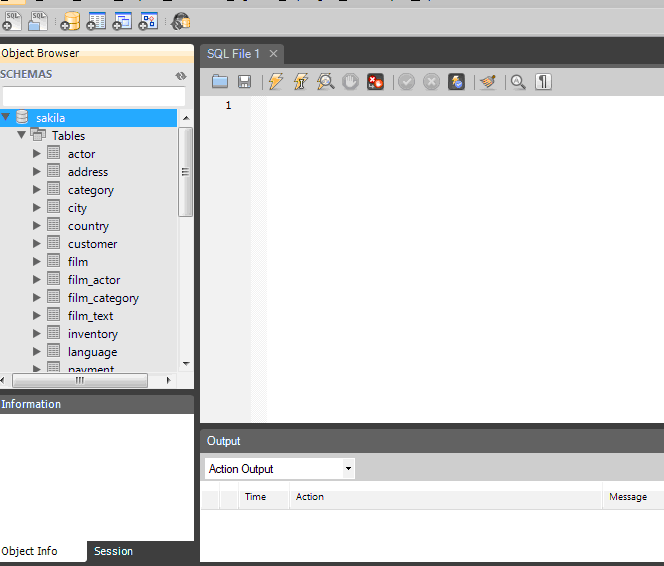Image resolution: width=664 pixels, height=566 pixels.
Task: Click the reconnect to DBMS icon
Action: pyautogui.click(x=180, y=20)
